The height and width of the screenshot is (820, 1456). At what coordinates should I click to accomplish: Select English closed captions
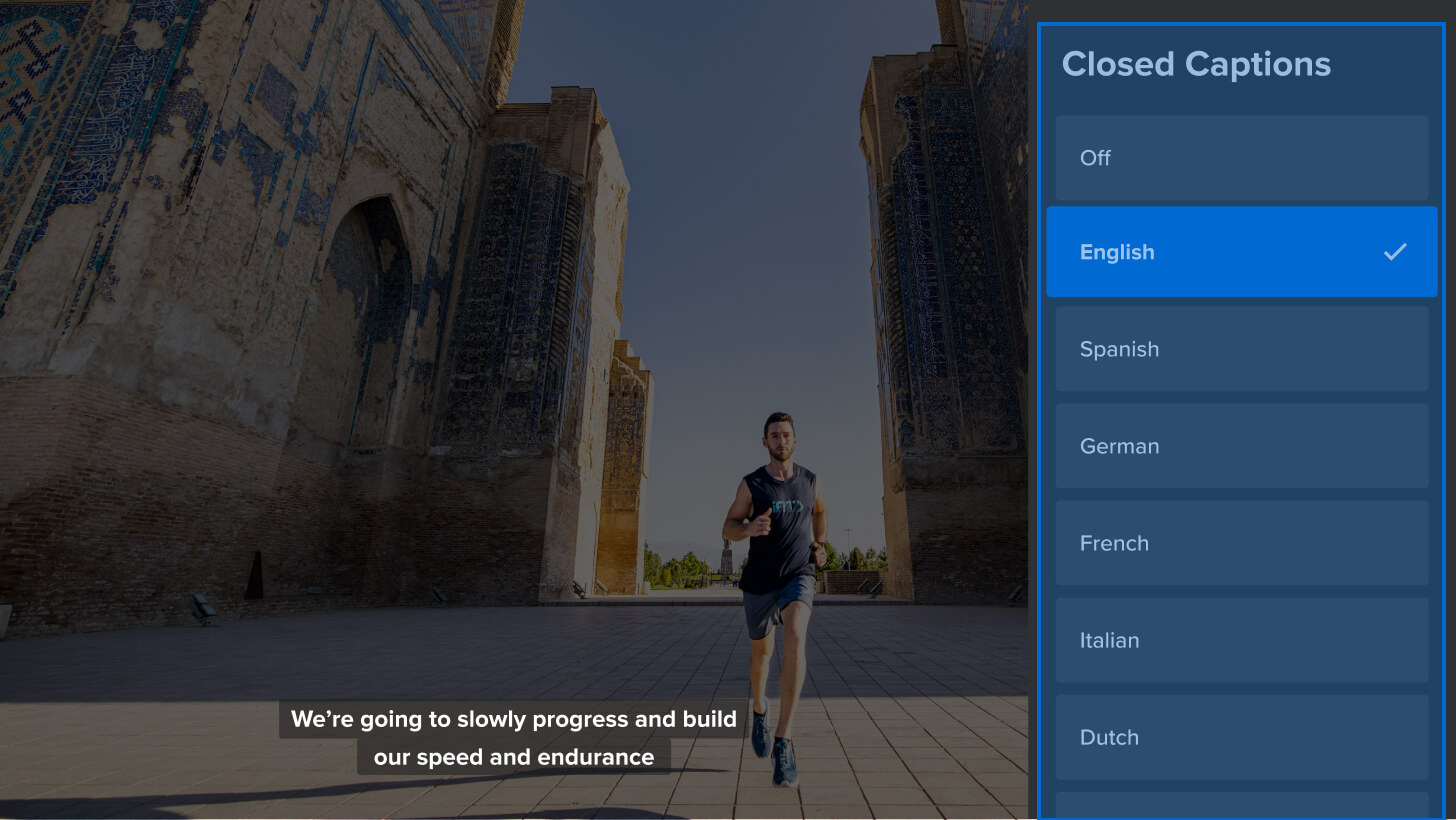tap(1241, 252)
